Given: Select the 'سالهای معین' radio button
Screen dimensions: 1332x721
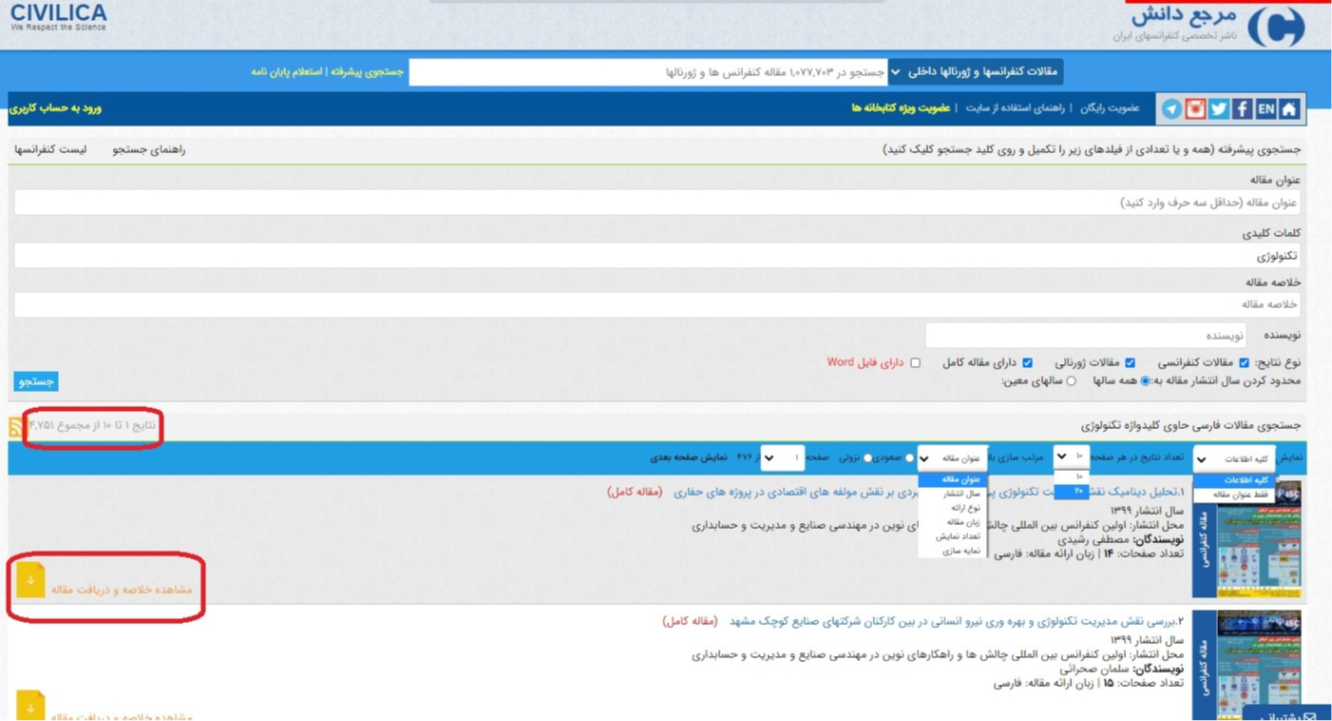Looking at the screenshot, I should (x=1071, y=381).
